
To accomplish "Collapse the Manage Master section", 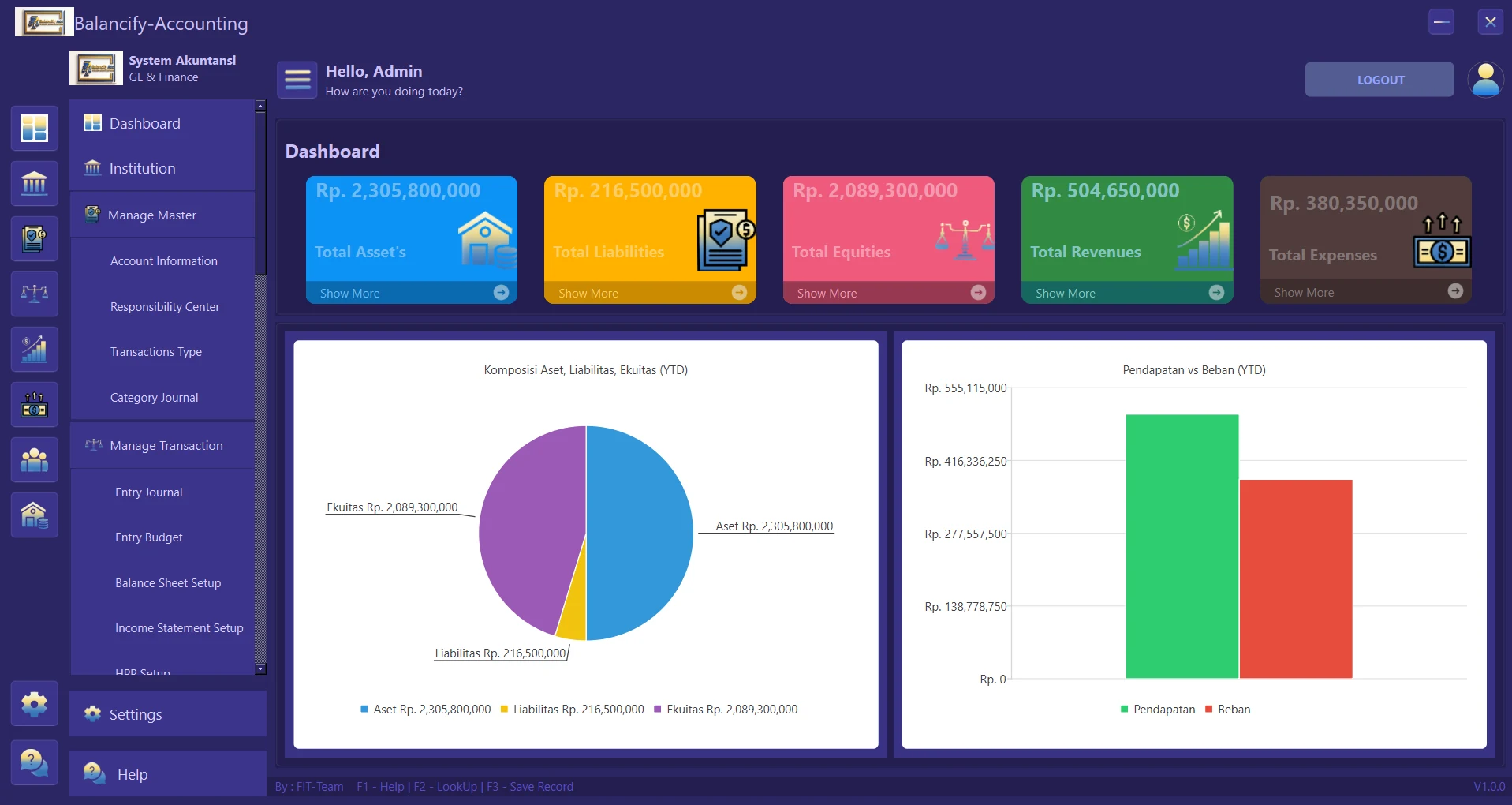I will point(162,215).
